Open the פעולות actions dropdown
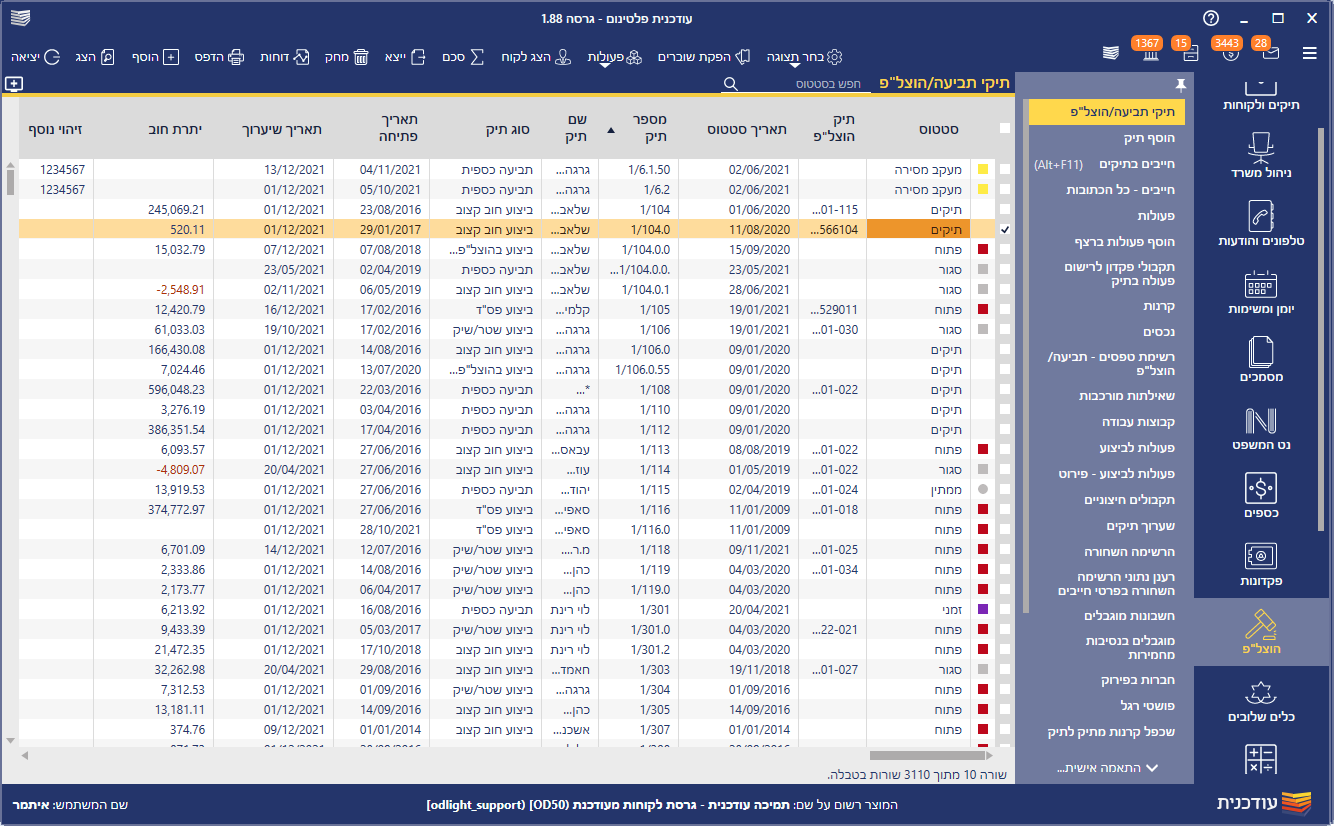Image resolution: width=1334 pixels, height=826 pixels. coord(614,57)
